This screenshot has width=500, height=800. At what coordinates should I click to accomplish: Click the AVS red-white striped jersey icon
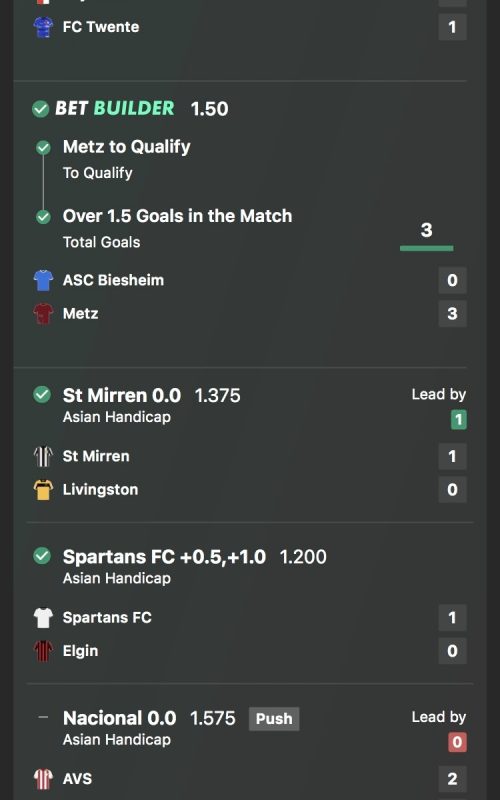coord(43,779)
